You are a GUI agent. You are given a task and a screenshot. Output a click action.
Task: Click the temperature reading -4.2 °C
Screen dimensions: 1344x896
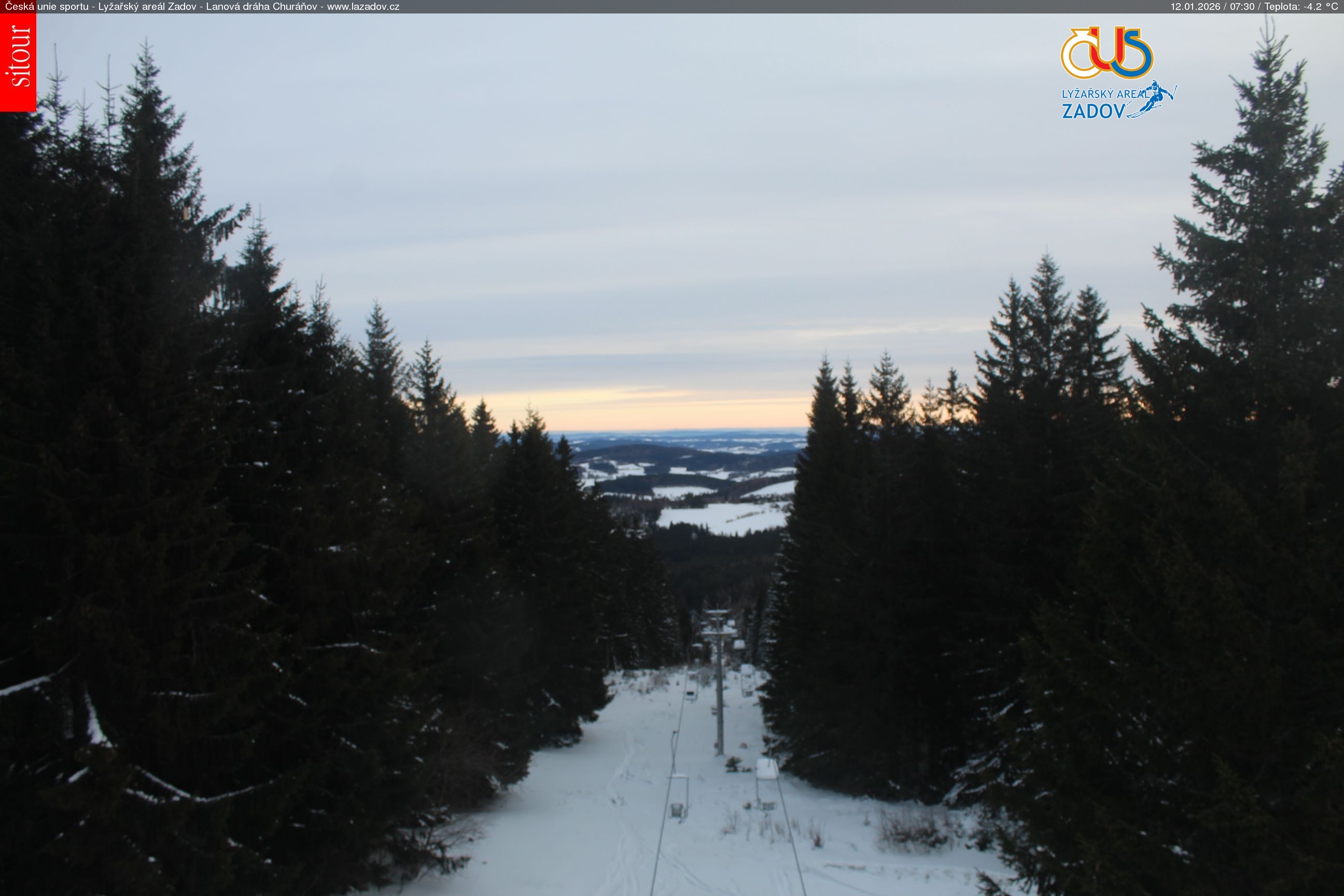pyautogui.click(x=1321, y=7)
